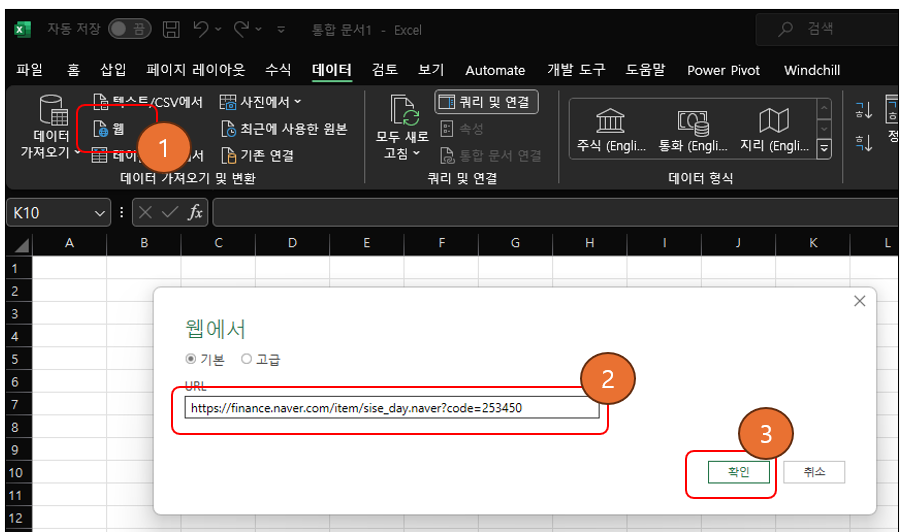The image size is (903, 532).
Task: Open the Undo history dropdown arrow
Action: tap(218, 29)
